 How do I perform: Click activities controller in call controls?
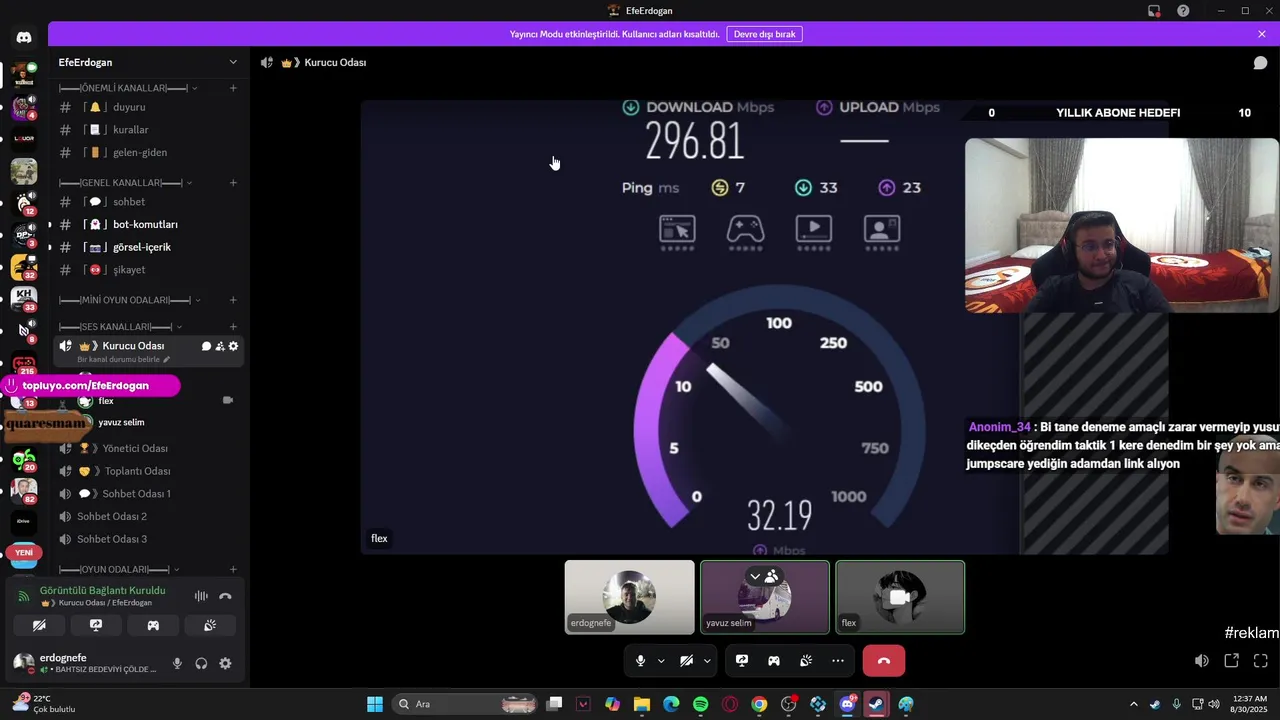pos(774,661)
